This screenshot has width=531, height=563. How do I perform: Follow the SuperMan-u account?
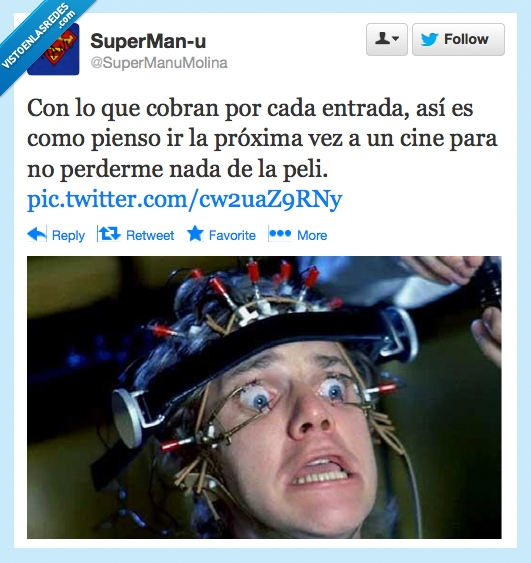click(458, 39)
